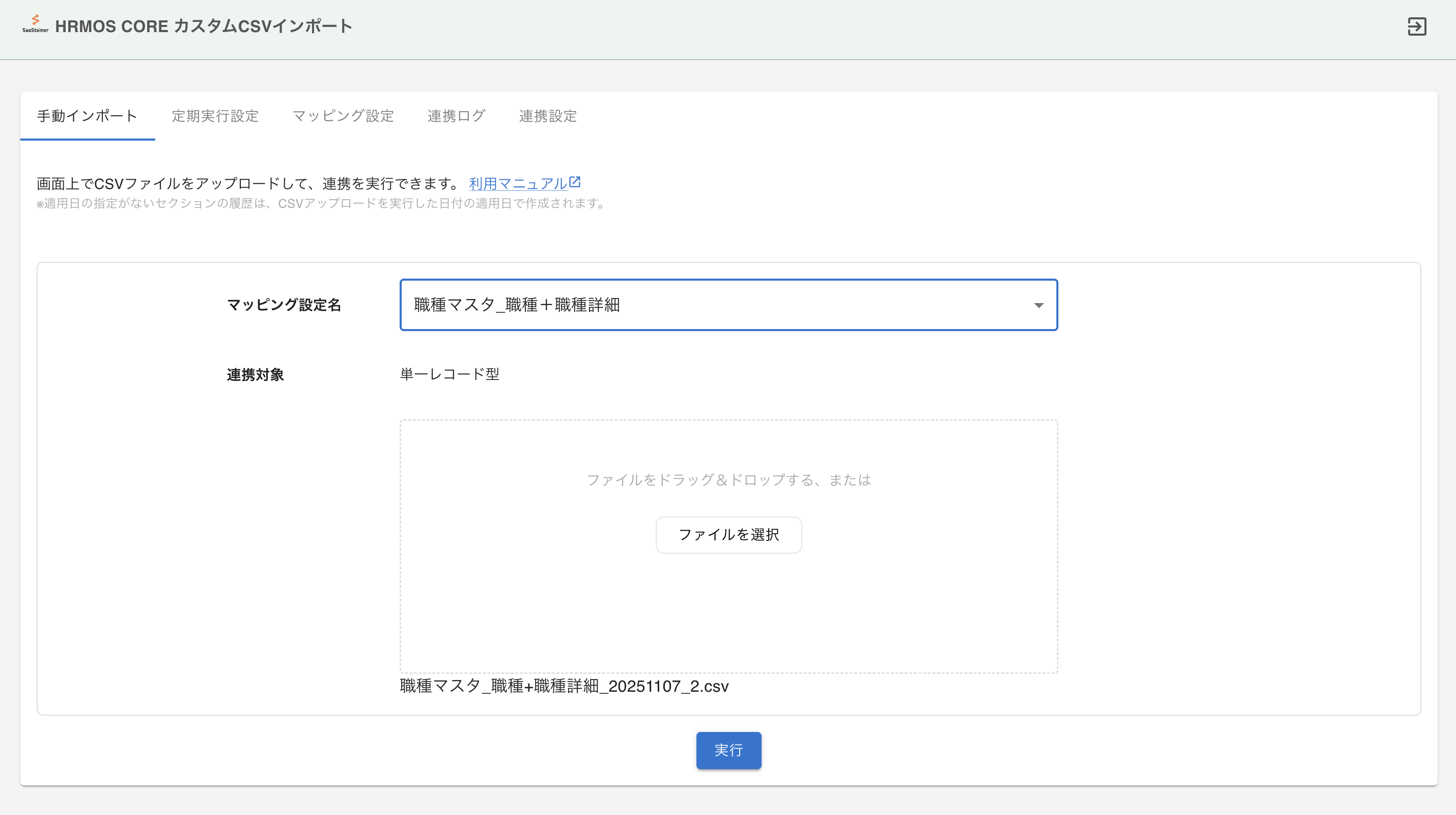Click the 単一レコード型 連携対象 value
This screenshot has height=815, width=1456.
[450, 374]
